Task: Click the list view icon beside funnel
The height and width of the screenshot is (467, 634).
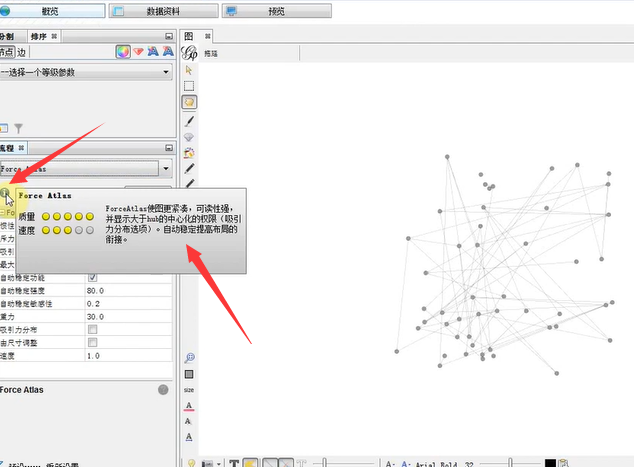Action: click(4, 129)
